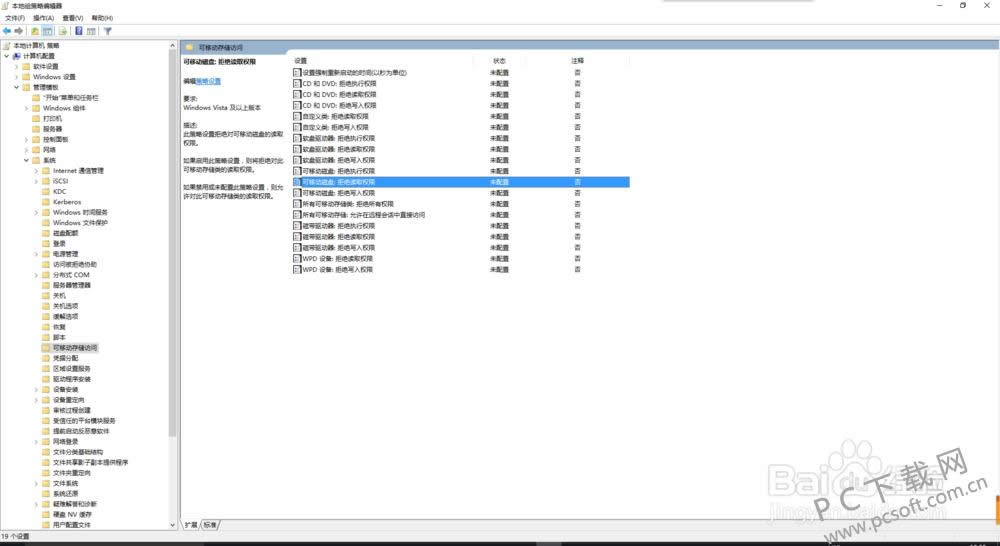Expand the 软件设置 tree node
Image resolution: width=1000 pixels, height=546 pixels.
coord(17,66)
